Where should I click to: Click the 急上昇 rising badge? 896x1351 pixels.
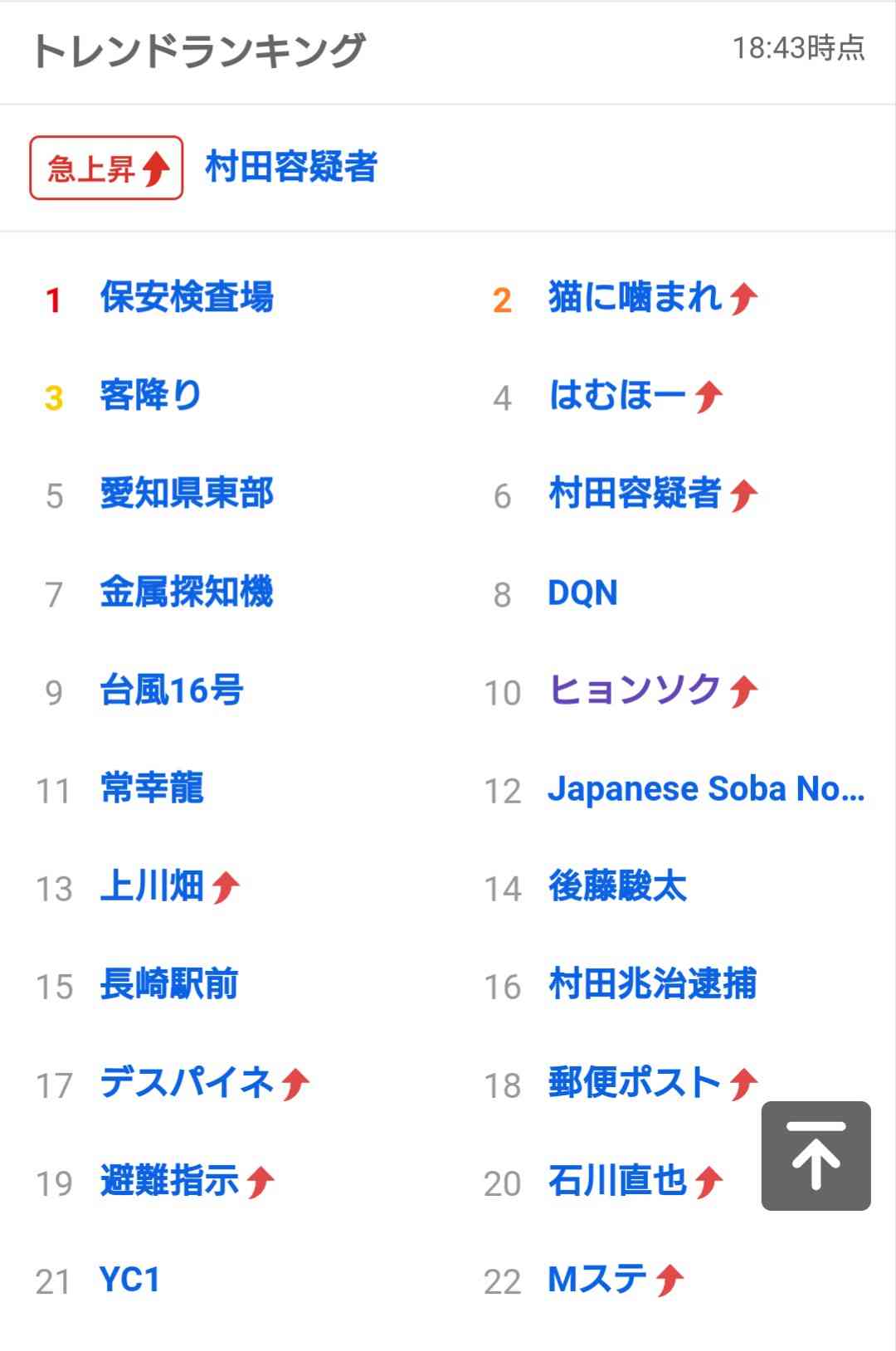[106, 168]
